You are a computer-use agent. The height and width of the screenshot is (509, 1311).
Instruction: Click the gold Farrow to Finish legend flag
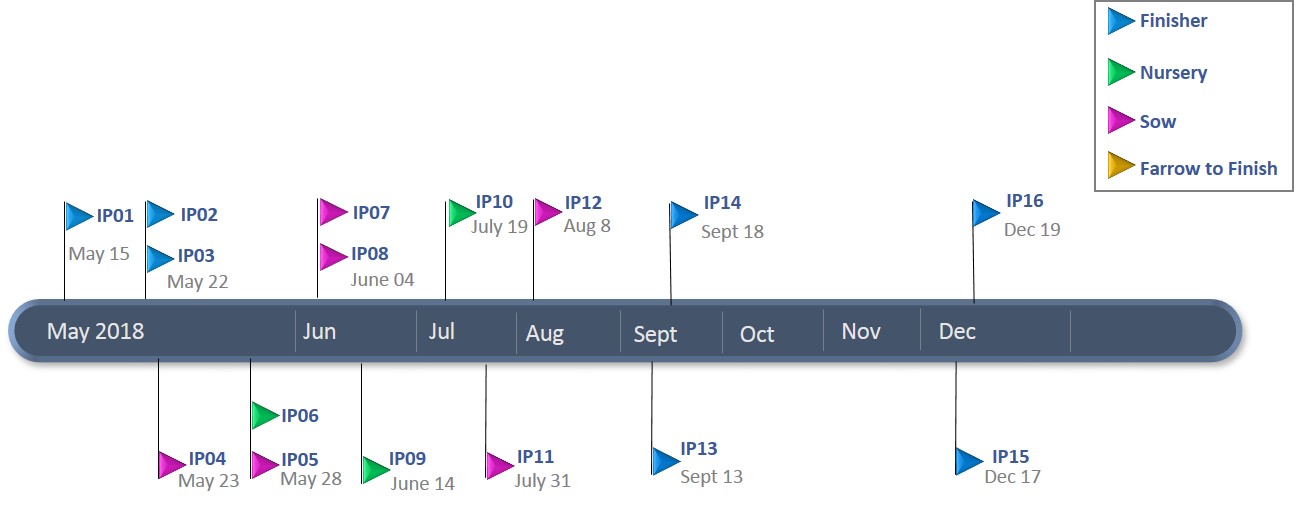click(x=1120, y=167)
